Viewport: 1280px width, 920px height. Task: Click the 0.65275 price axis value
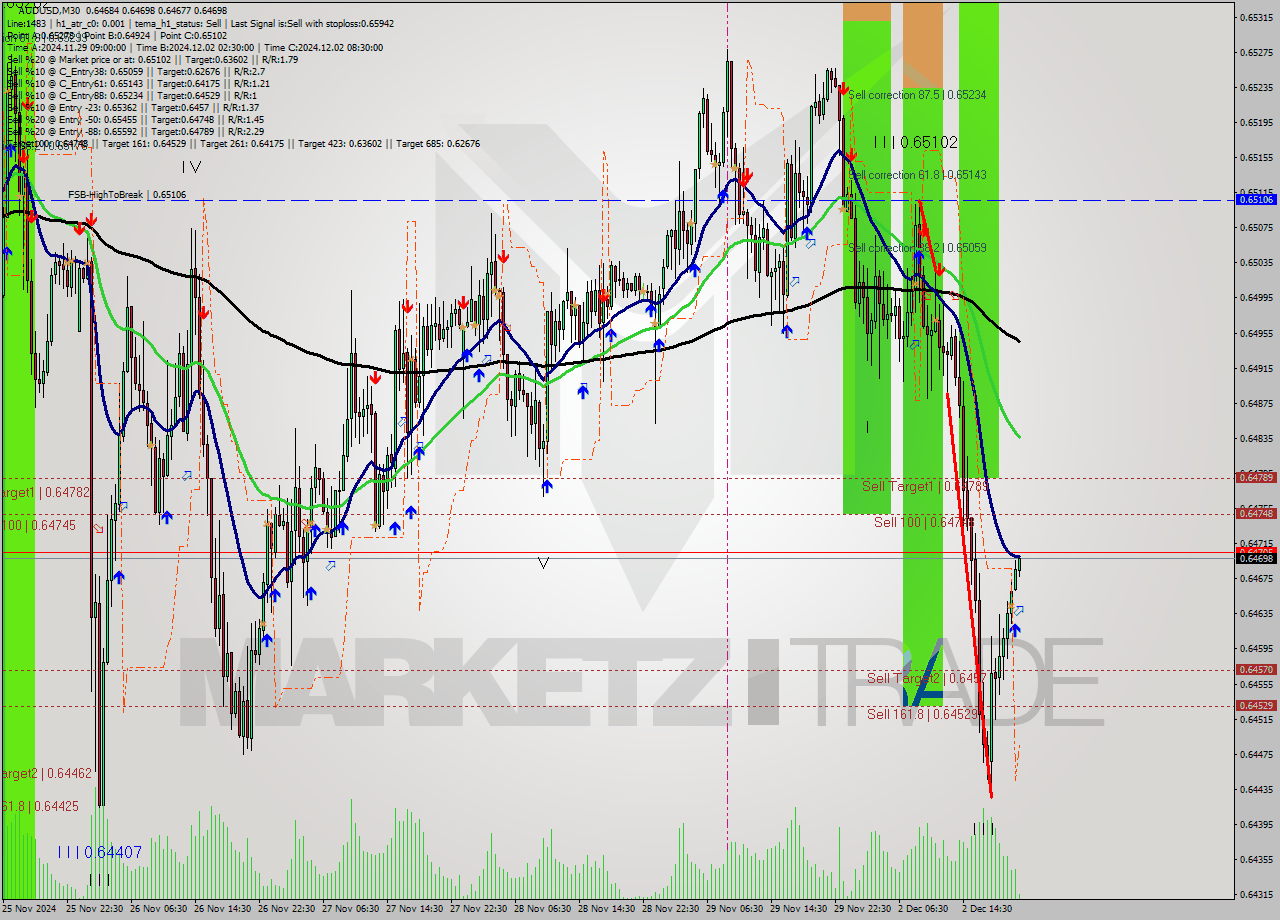tap(1256, 52)
